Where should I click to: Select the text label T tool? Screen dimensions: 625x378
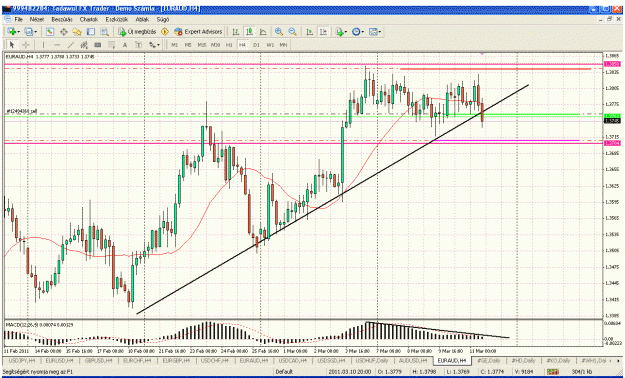tap(138, 45)
